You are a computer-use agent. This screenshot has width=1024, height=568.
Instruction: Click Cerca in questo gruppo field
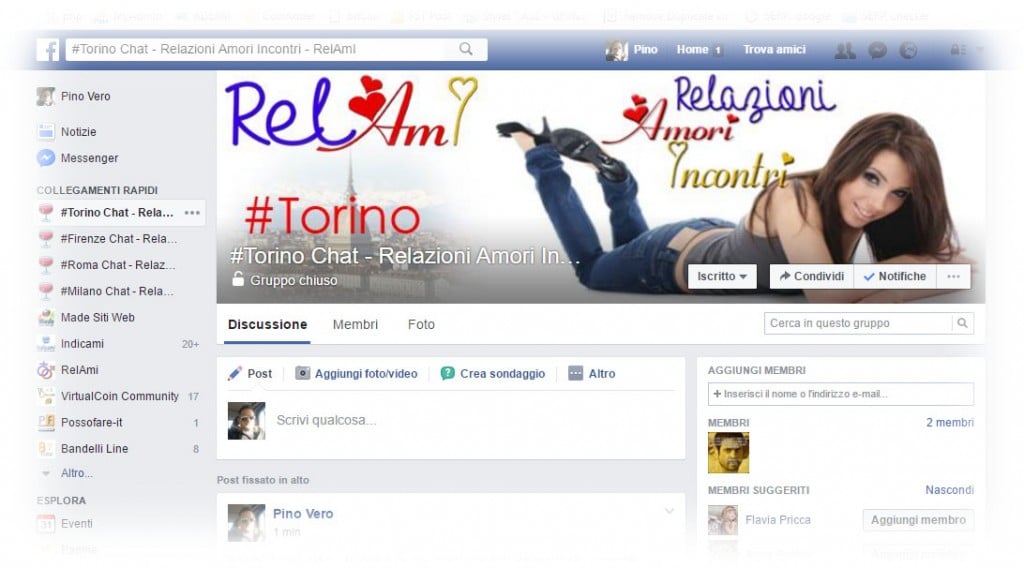click(x=858, y=323)
